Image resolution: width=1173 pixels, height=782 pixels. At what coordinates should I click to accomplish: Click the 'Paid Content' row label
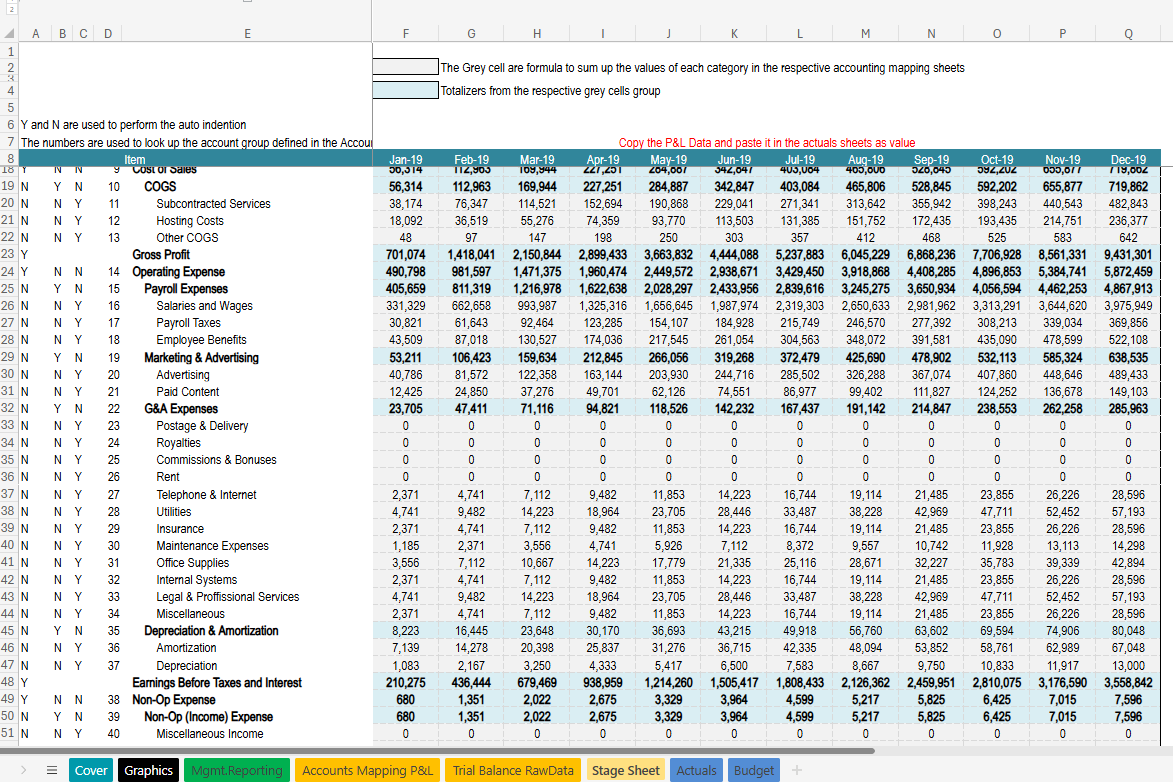[188, 391]
